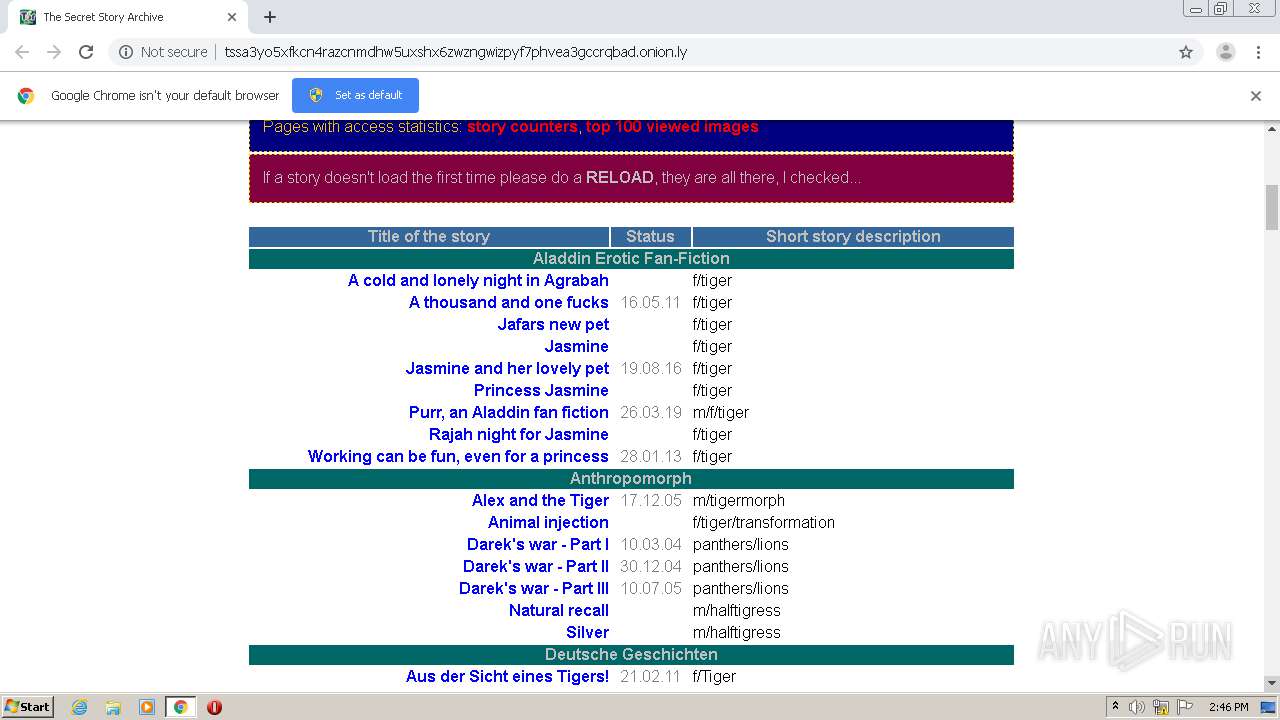Screen dimensions: 1280x720
Task: Open the volume tray icon
Action: click(x=1137, y=707)
